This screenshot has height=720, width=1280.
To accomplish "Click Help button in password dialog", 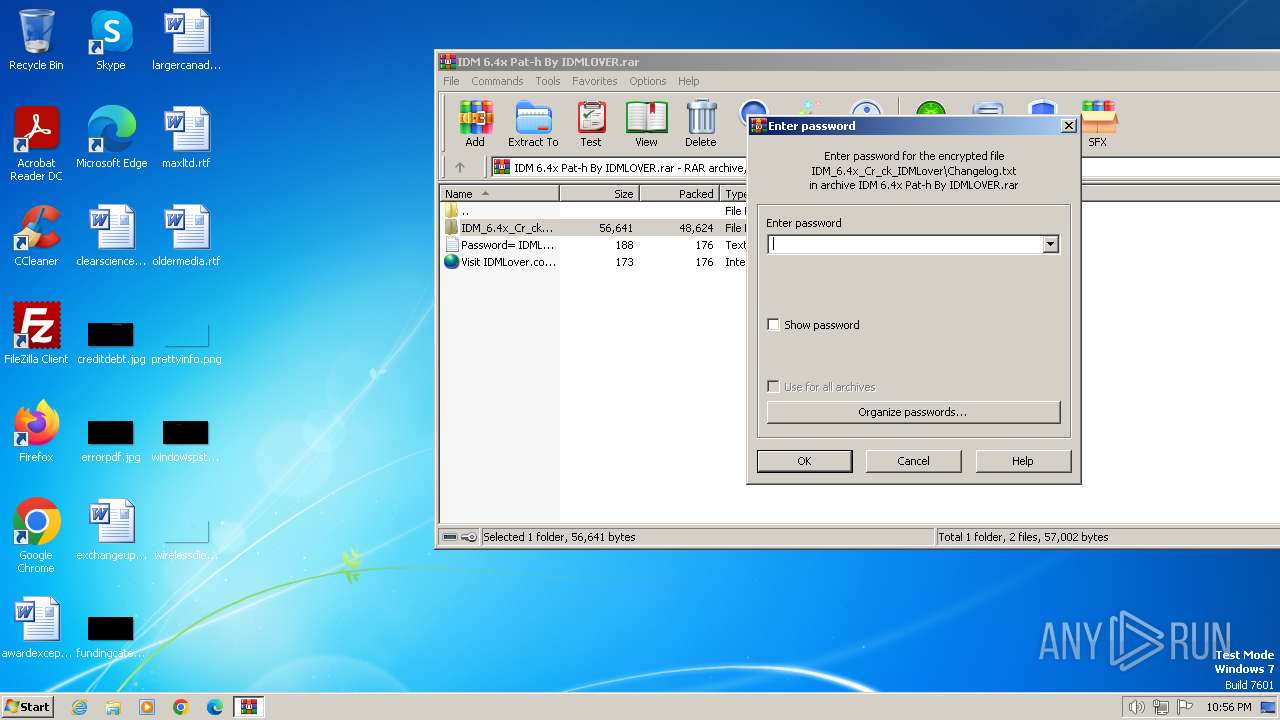I will click(x=1023, y=461).
